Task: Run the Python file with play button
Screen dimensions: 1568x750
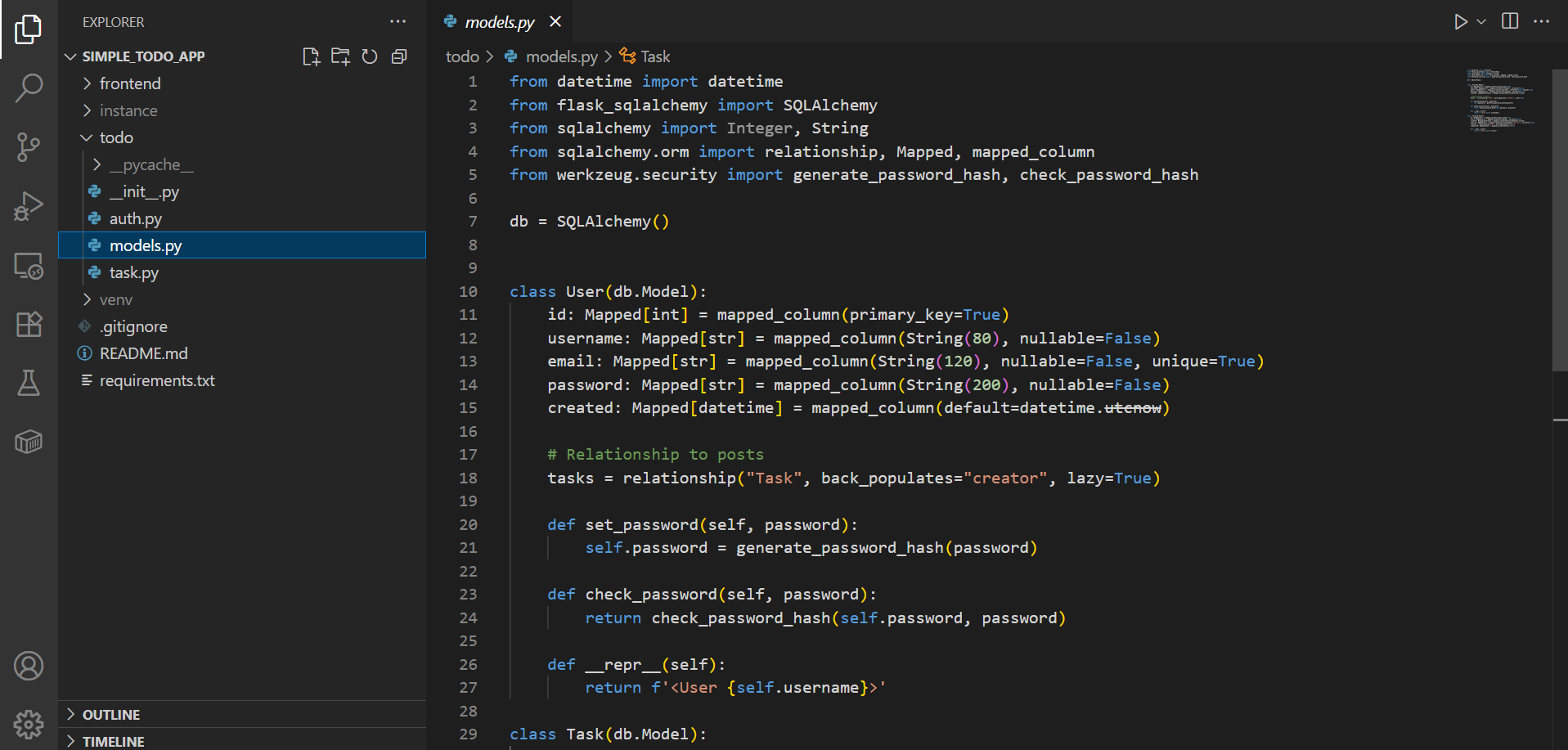Action: [x=1460, y=22]
